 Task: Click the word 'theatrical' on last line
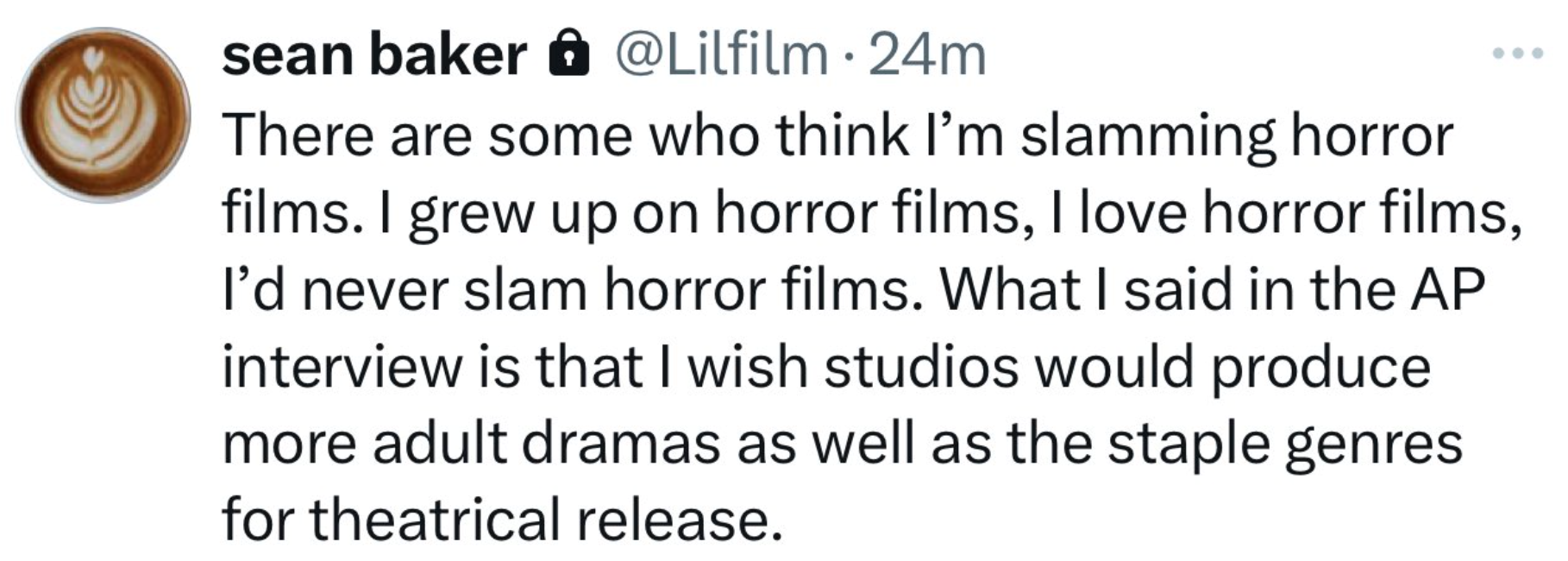434,520
